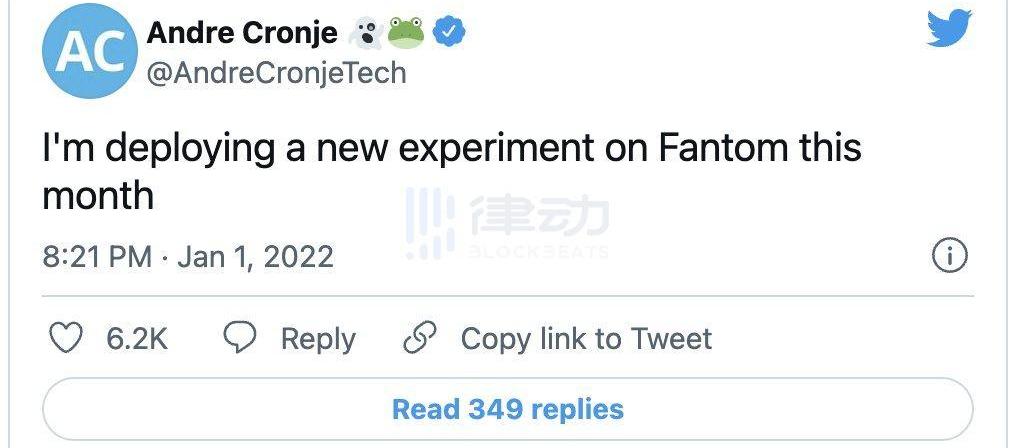Viewport: 1015px width, 448px height.
Task: Click the chain link copy icon
Action: point(417,339)
